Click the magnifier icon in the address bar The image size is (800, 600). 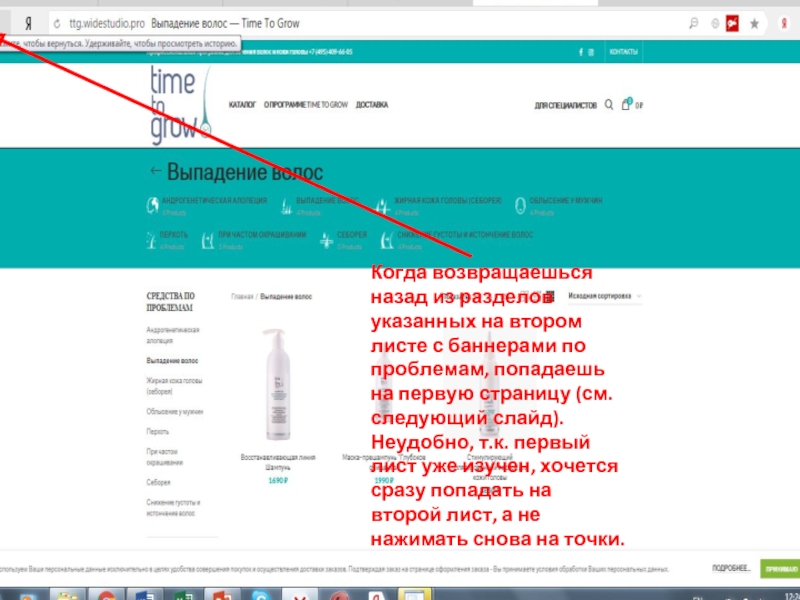click(693, 23)
